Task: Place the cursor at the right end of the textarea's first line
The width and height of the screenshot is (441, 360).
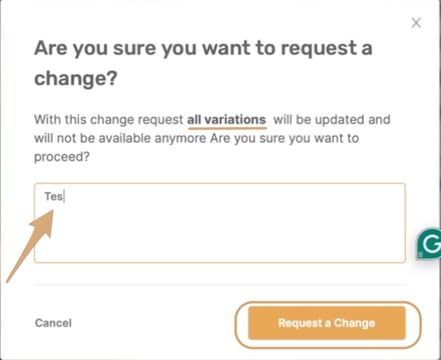Action: coord(398,196)
